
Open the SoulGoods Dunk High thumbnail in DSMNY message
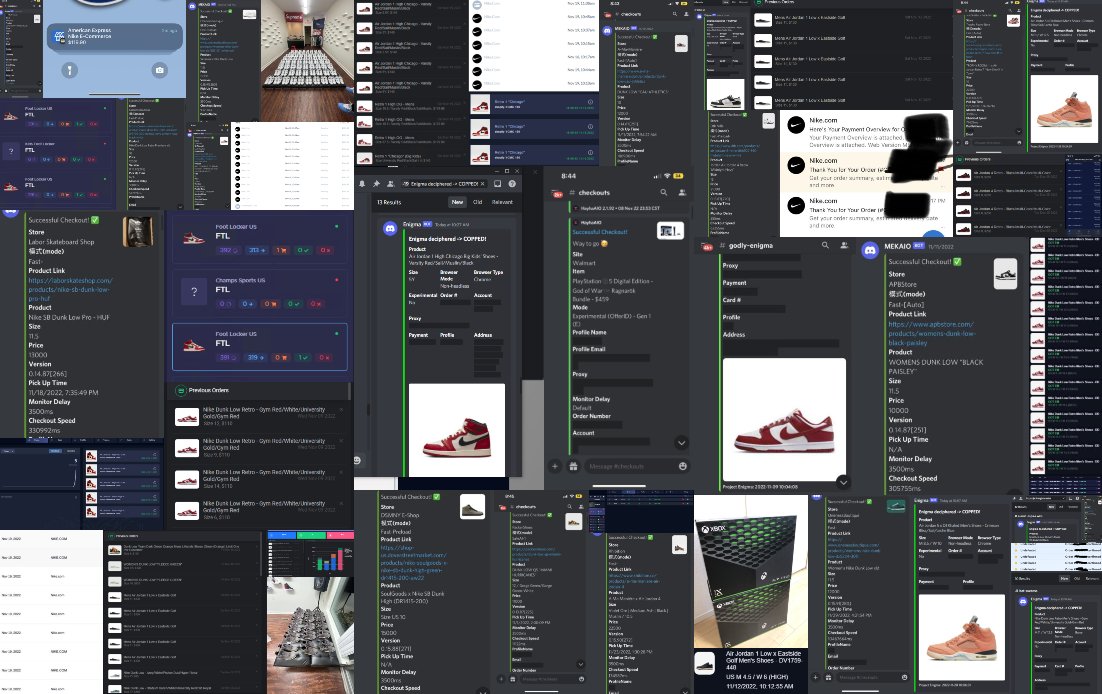click(472, 506)
